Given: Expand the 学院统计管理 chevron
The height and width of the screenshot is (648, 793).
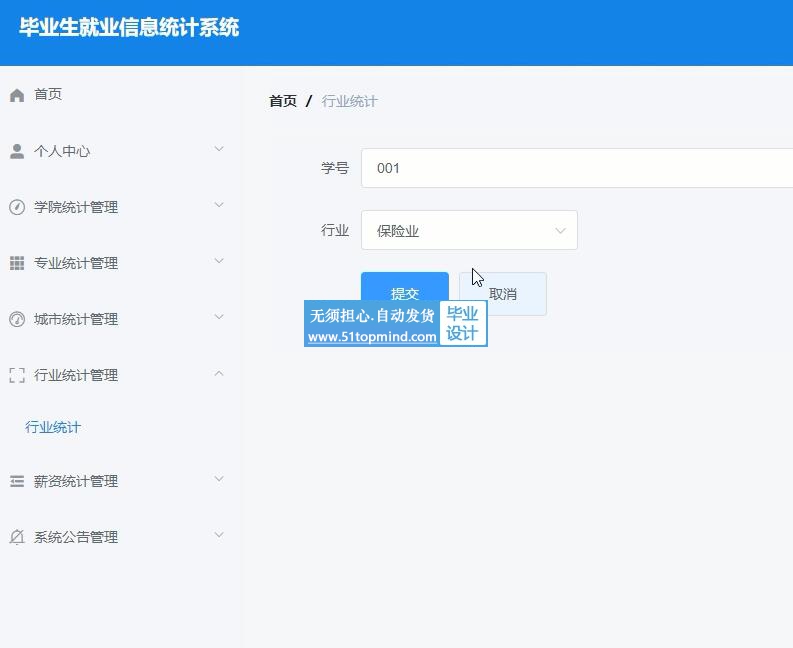Looking at the screenshot, I should point(219,205).
